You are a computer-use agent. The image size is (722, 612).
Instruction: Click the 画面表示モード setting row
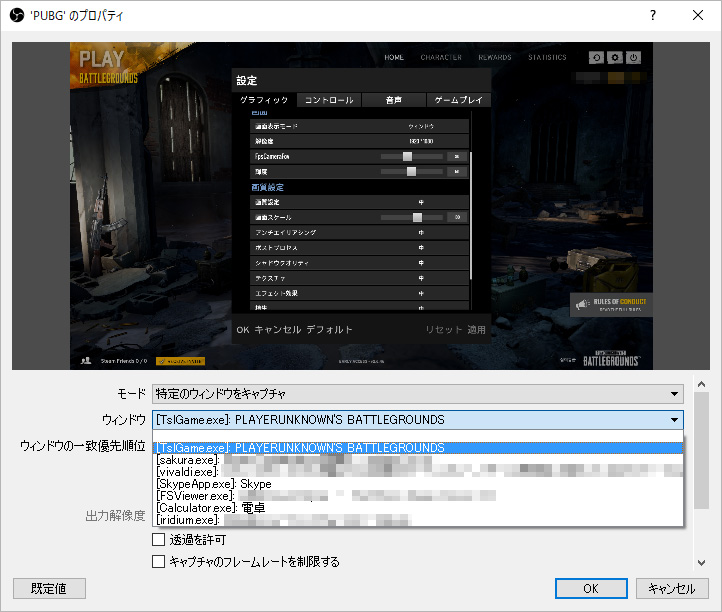(360, 126)
